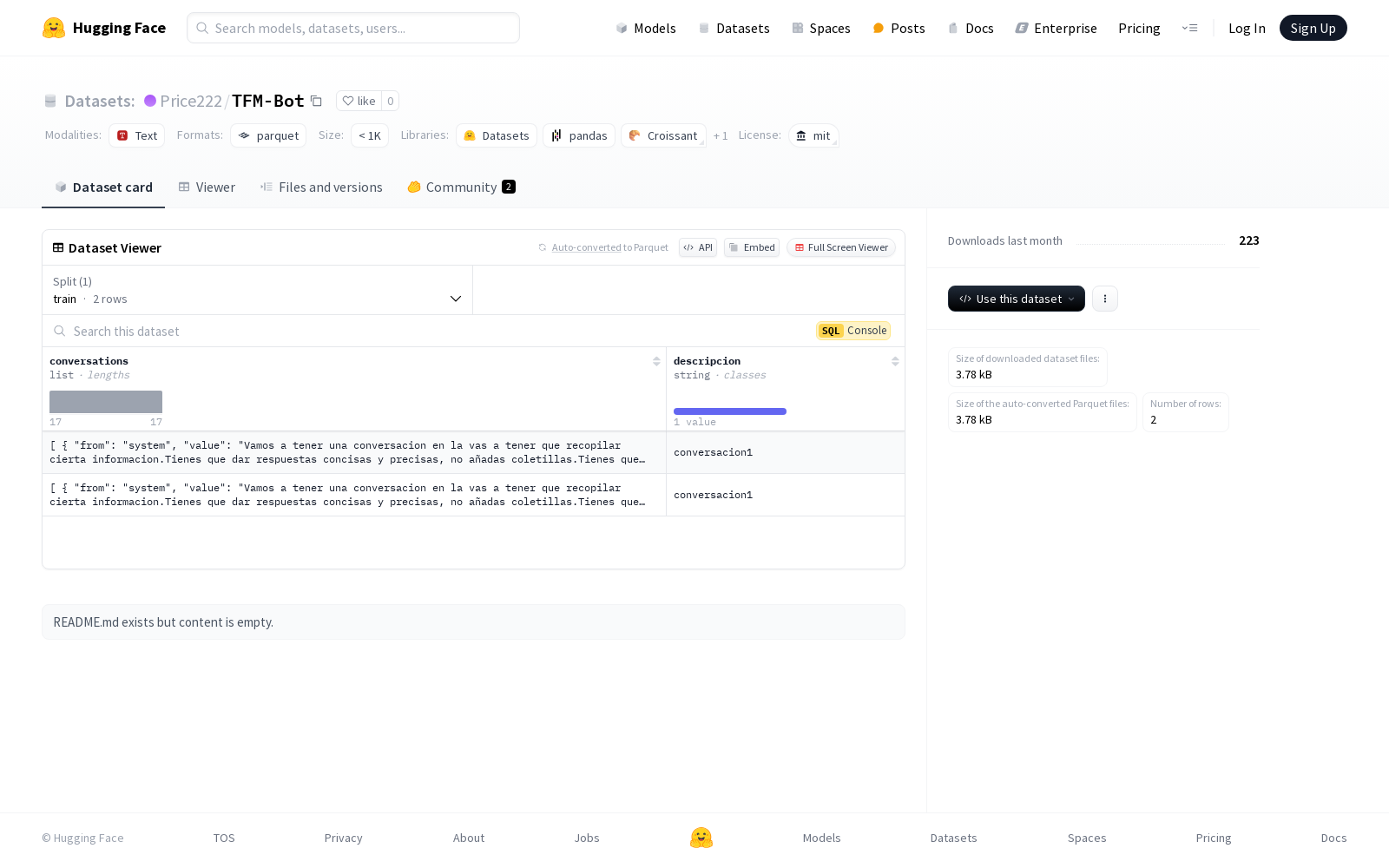1389x868 pixels.
Task: Select the parquet format tag
Action: pyautogui.click(x=268, y=135)
